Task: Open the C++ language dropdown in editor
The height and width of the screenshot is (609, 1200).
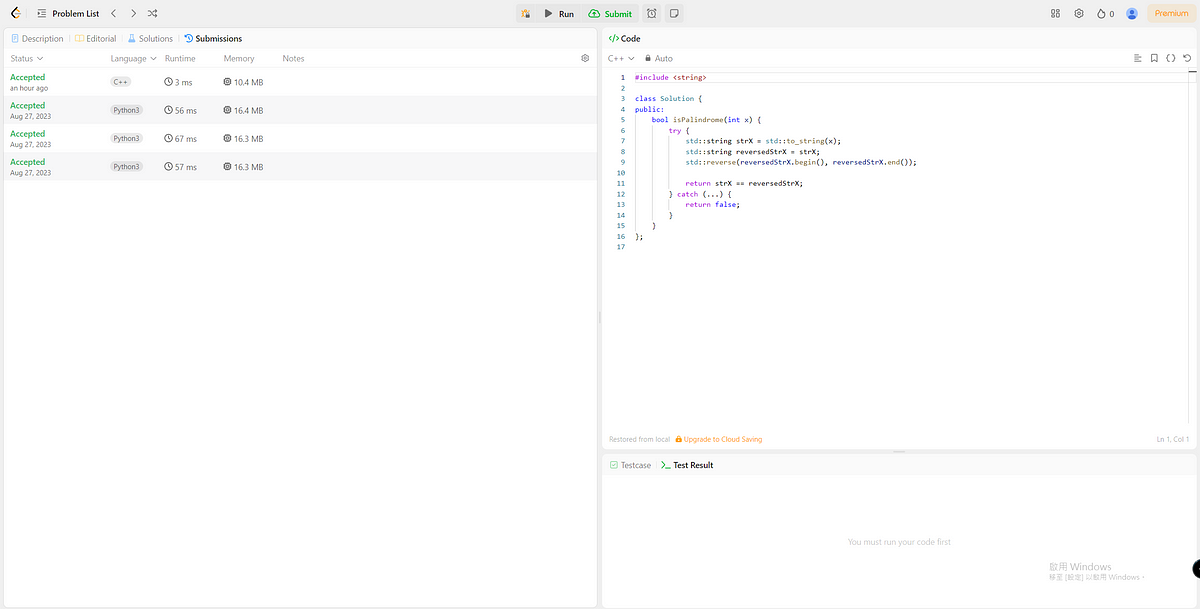Action: [621, 59]
